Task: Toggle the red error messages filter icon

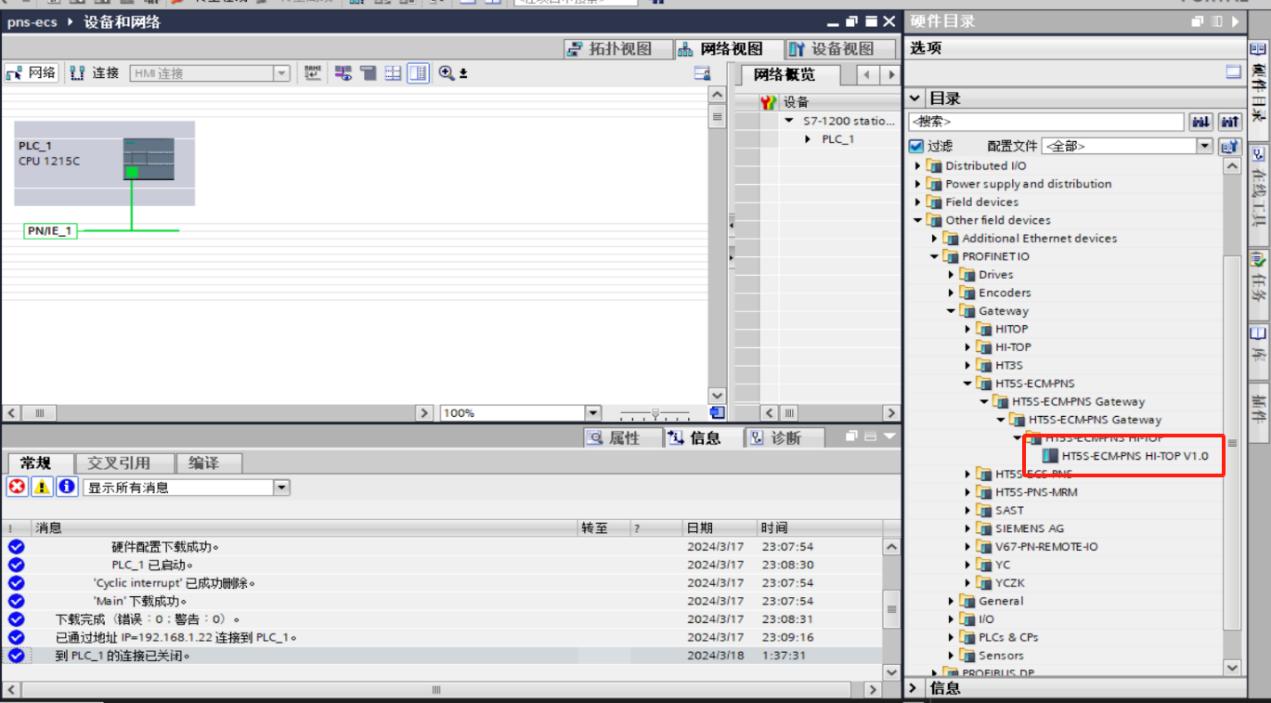Action: click(16, 488)
